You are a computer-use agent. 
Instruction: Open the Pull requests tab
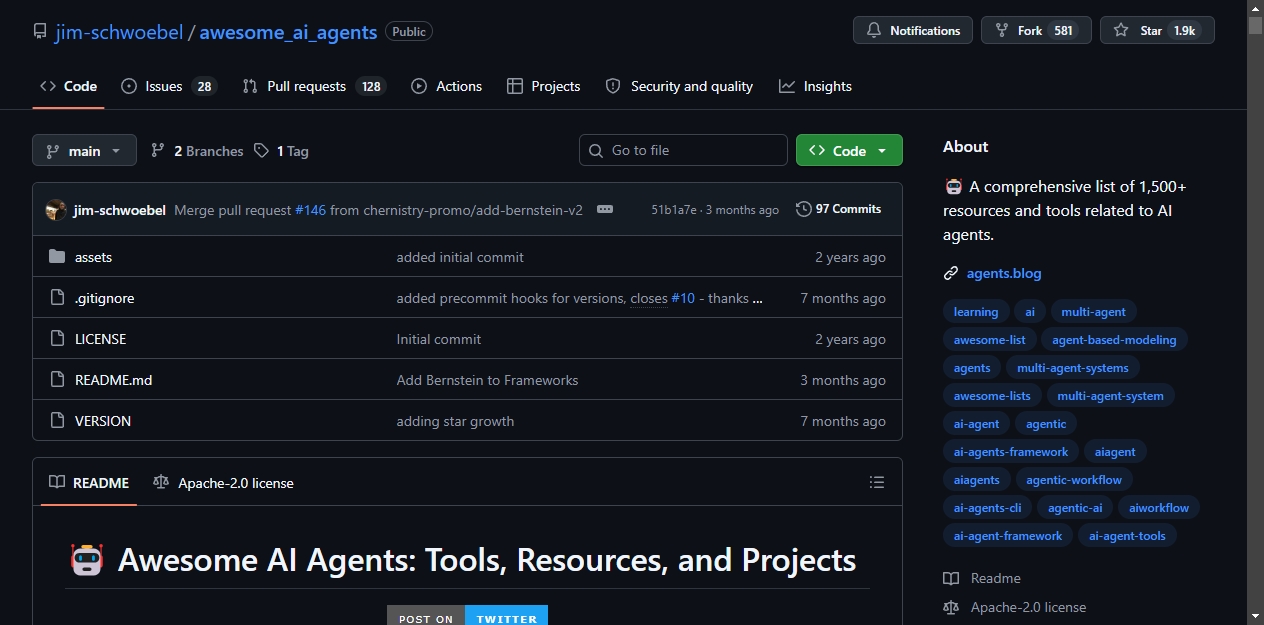point(314,86)
